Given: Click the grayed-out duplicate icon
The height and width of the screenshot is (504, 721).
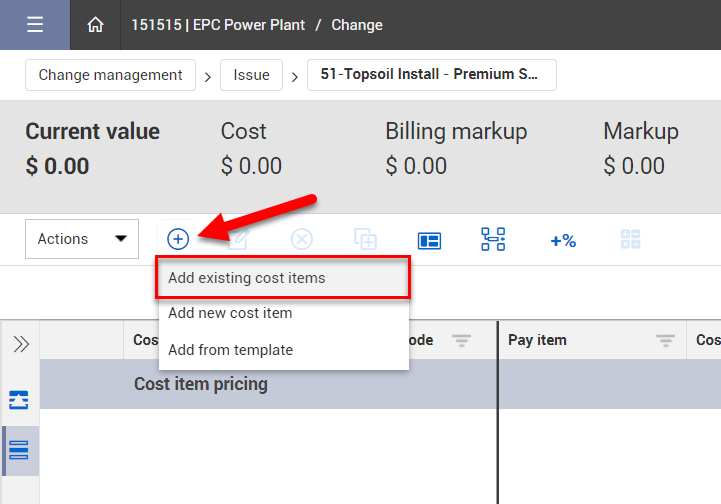Looking at the screenshot, I should pyautogui.click(x=365, y=239).
